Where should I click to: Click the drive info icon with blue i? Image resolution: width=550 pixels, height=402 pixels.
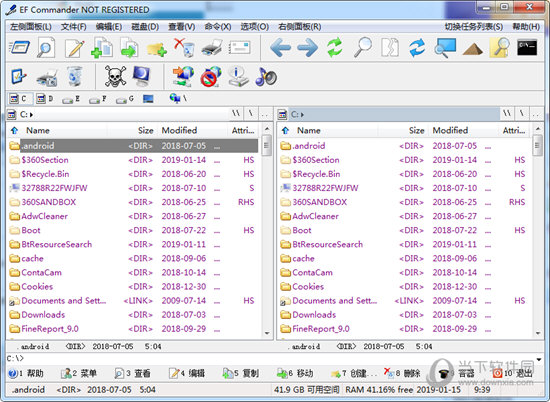(238, 76)
